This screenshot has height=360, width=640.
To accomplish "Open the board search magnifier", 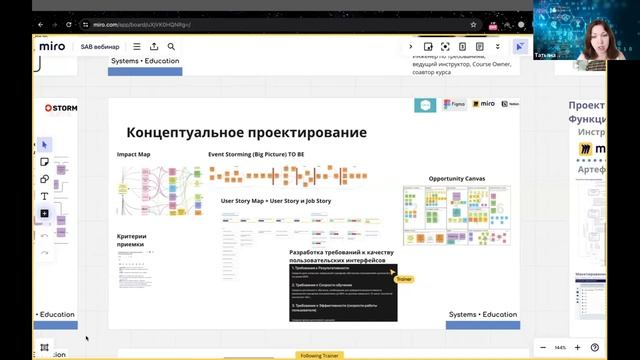I will pos(171,47).
